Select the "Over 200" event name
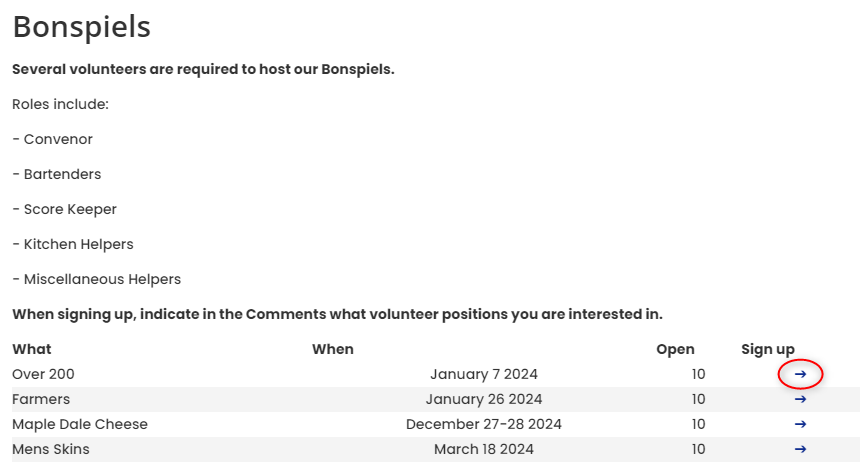 [x=43, y=374]
